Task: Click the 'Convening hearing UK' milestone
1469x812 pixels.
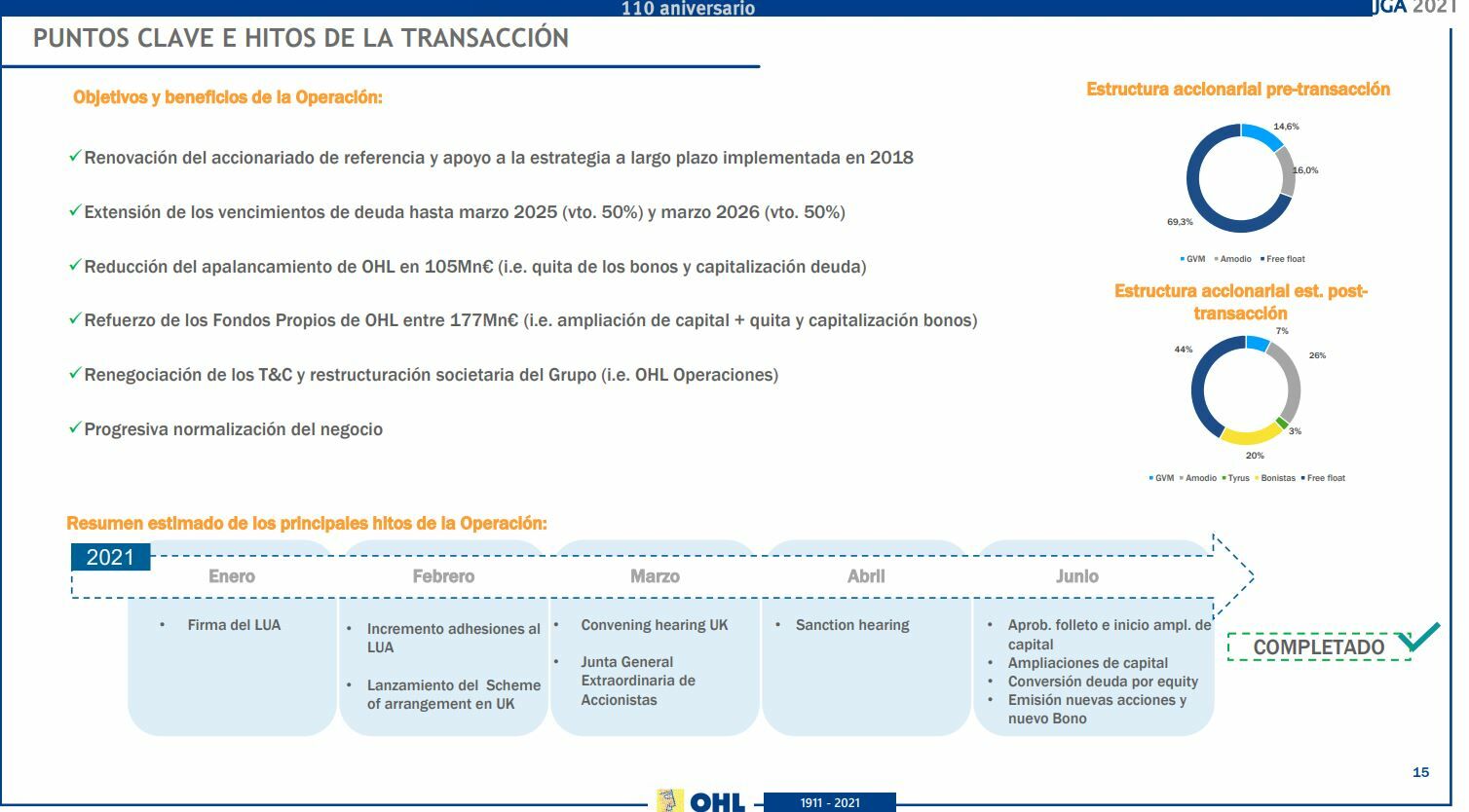Action: (x=655, y=625)
